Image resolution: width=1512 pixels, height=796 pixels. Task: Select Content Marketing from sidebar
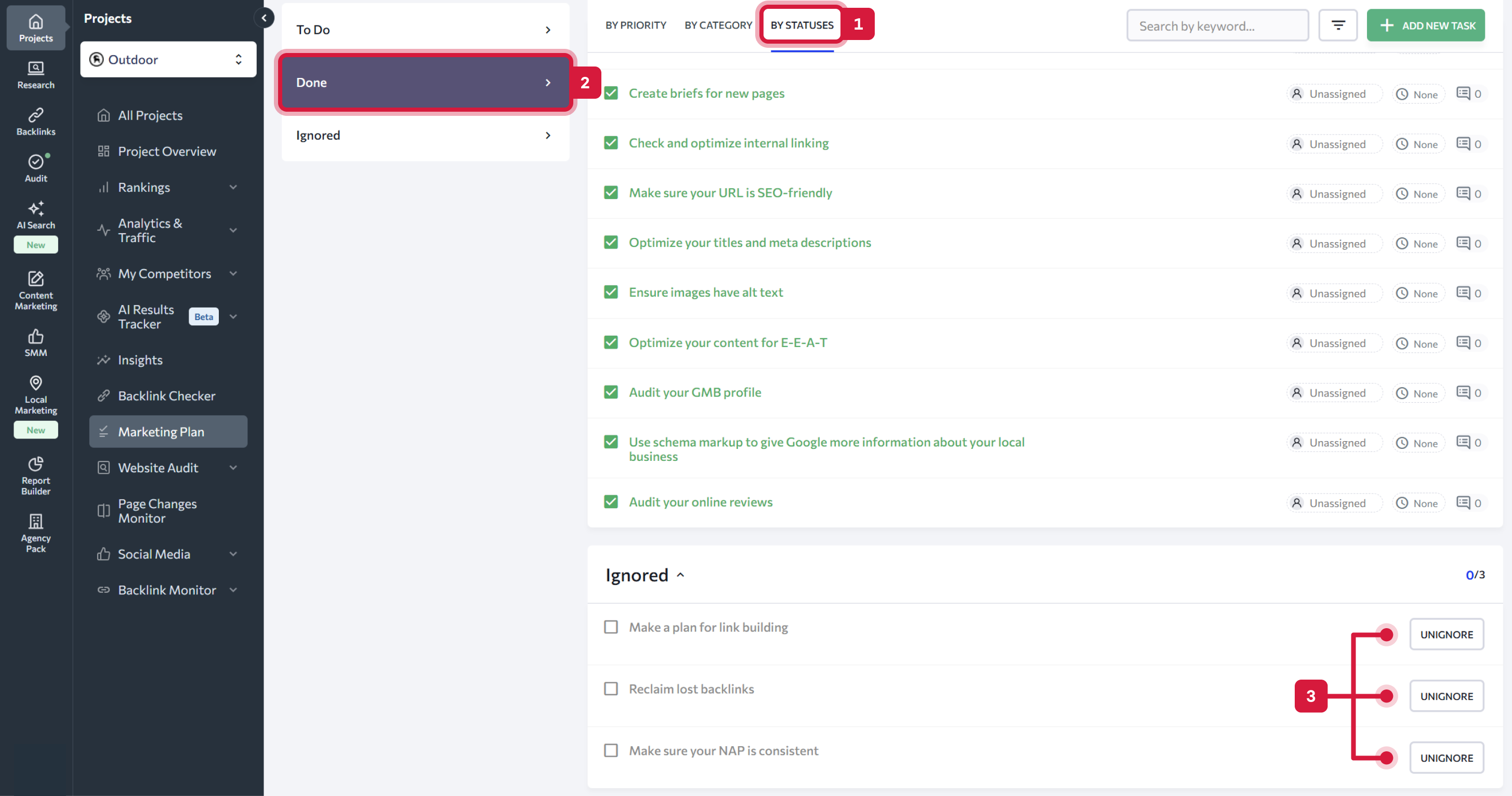[35, 290]
